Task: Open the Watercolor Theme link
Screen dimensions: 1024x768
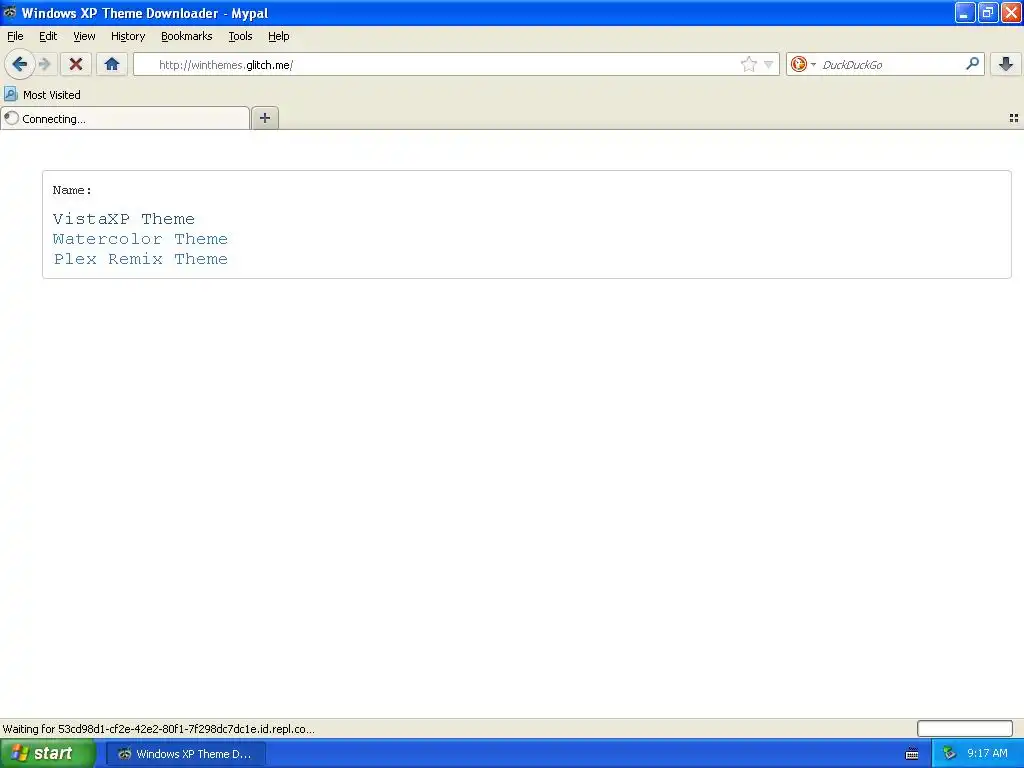Action: click(140, 239)
